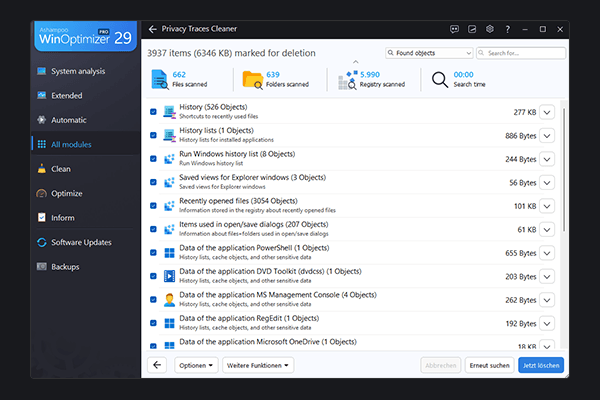Expand the RegEdit 192 Bytes row
Screen dimensions: 600x400
547,324
